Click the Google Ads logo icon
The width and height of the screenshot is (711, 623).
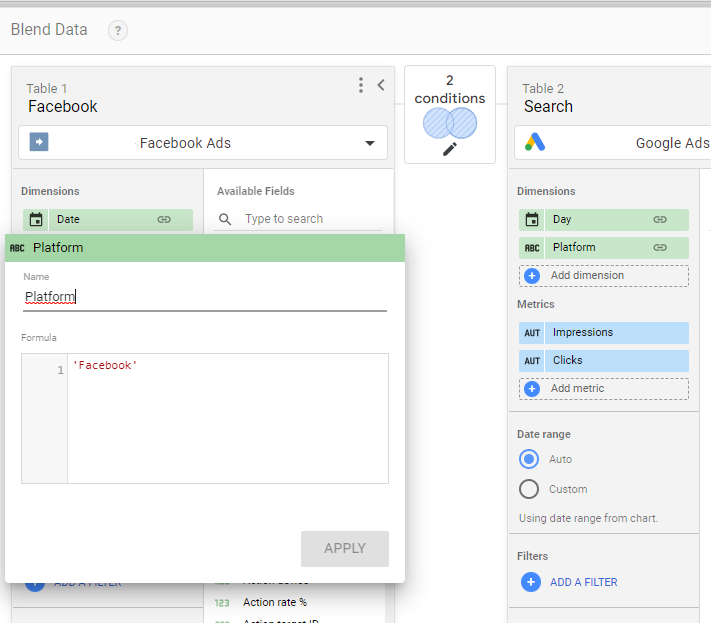[535, 142]
